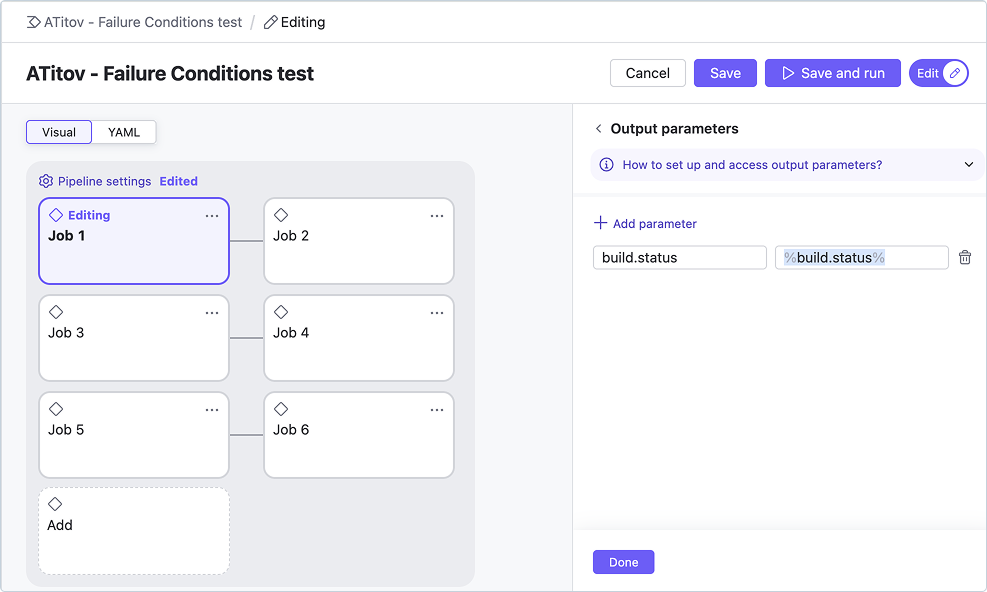The image size is (987, 592).
Task: Click the pipeline icon in the breadcrumb
Action: point(33,23)
